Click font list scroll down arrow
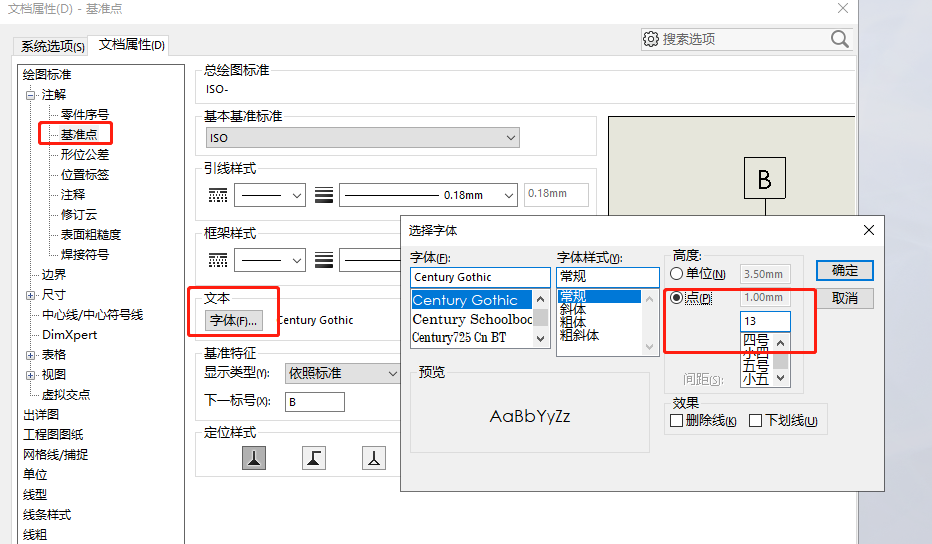The image size is (932, 544). [540, 338]
